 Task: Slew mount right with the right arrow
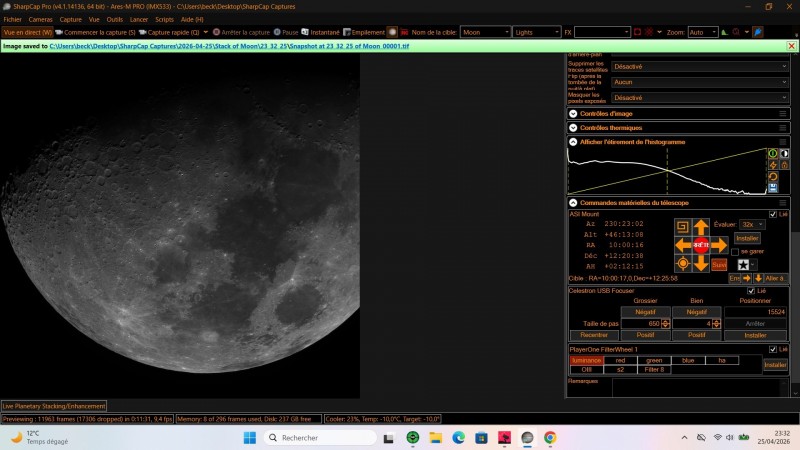click(719, 245)
